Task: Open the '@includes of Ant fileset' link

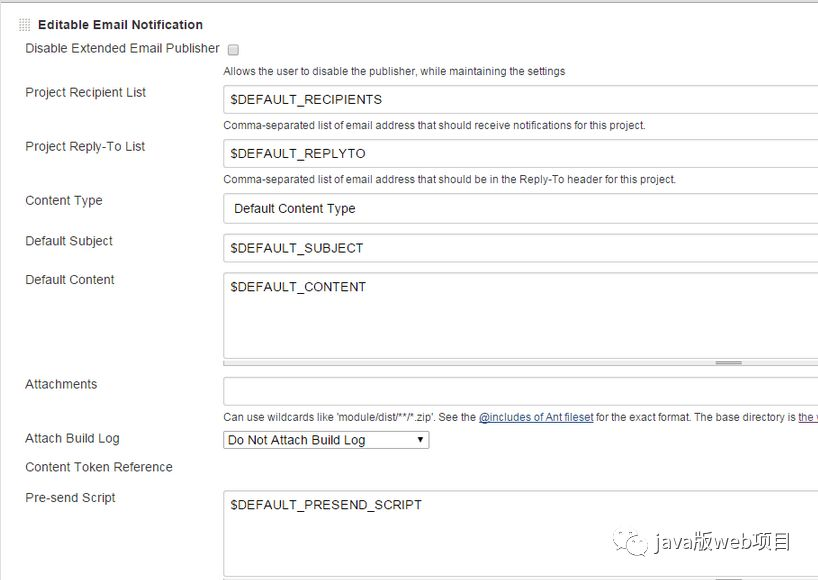Action: tap(535, 417)
